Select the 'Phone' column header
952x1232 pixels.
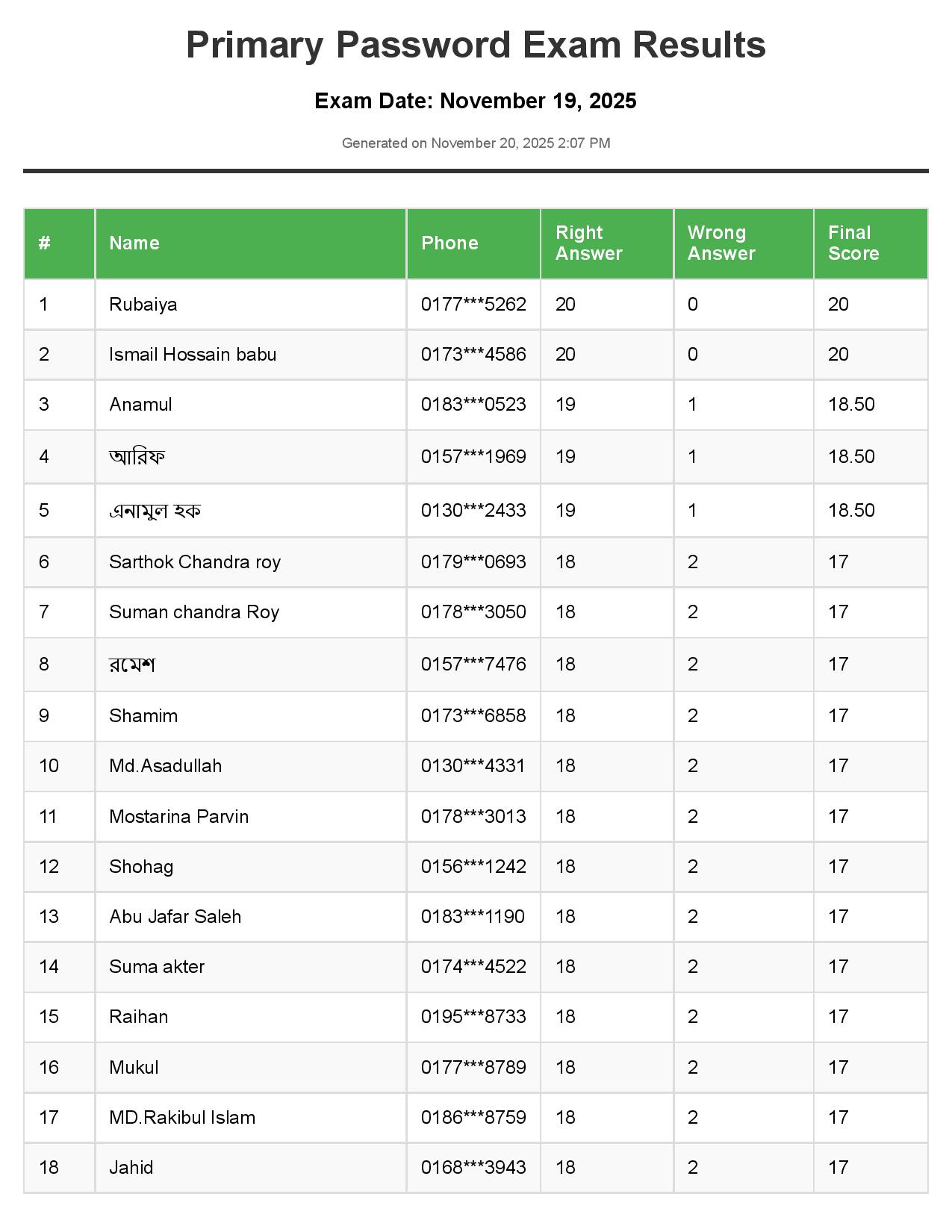(449, 243)
